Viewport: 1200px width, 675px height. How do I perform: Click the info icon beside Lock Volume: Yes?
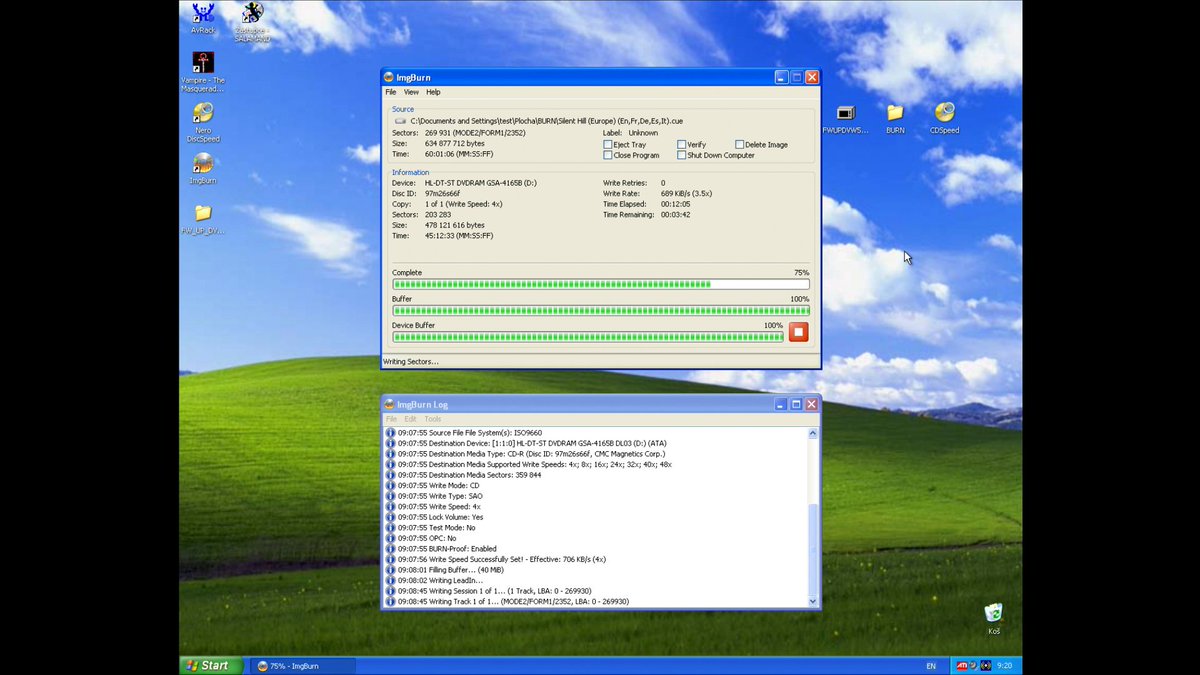[391, 517]
